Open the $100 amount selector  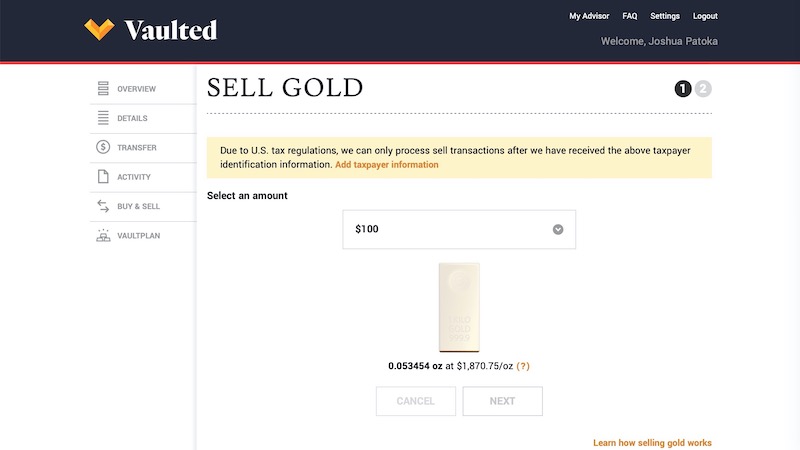pyautogui.click(x=458, y=229)
